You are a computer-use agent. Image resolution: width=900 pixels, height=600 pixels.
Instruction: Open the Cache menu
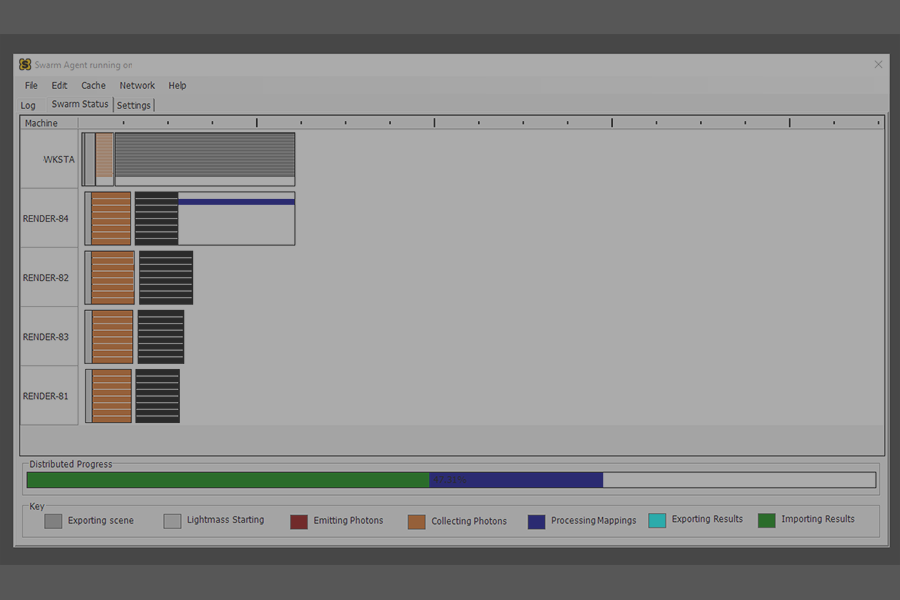pos(93,86)
